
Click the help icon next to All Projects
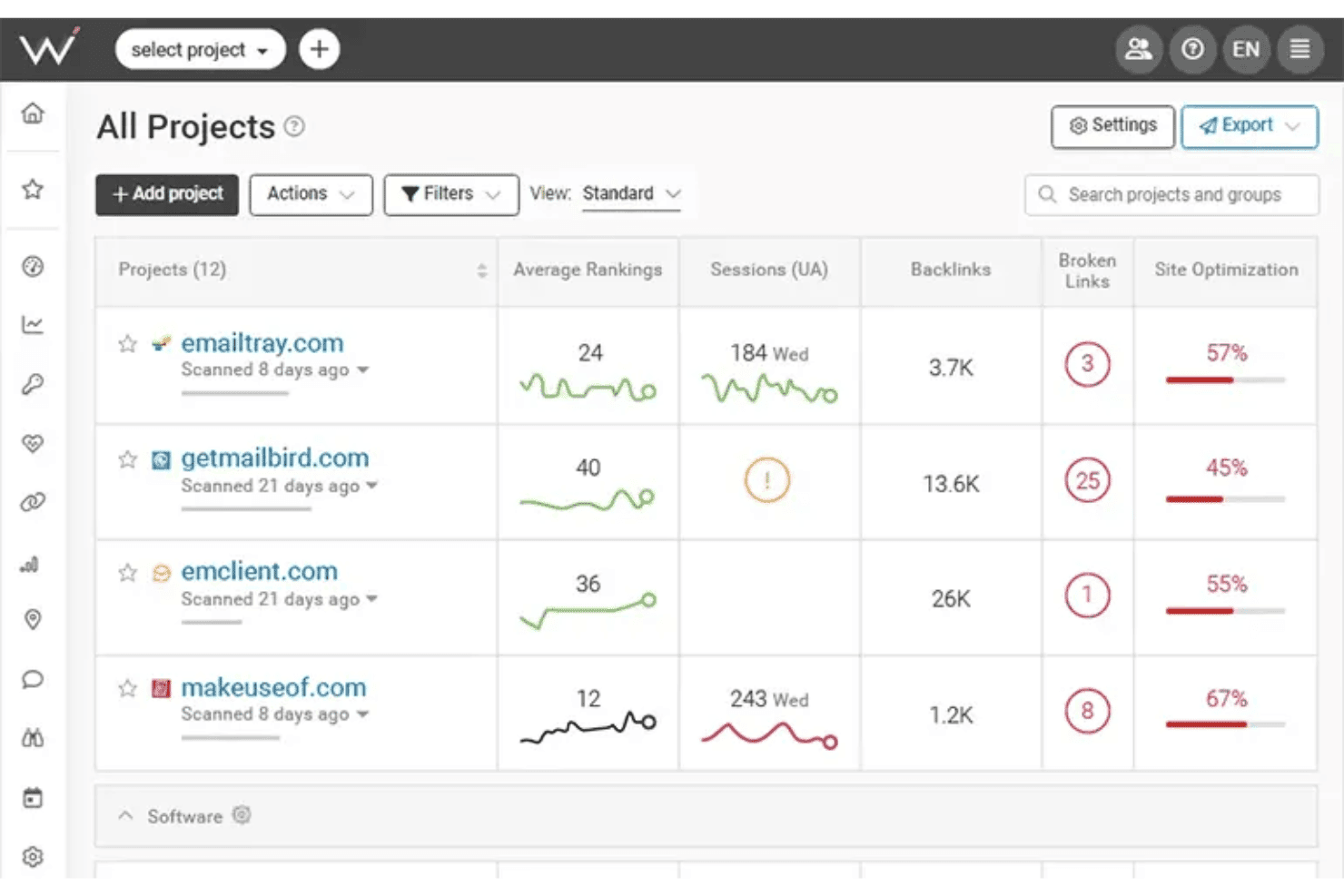tap(294, 126)
